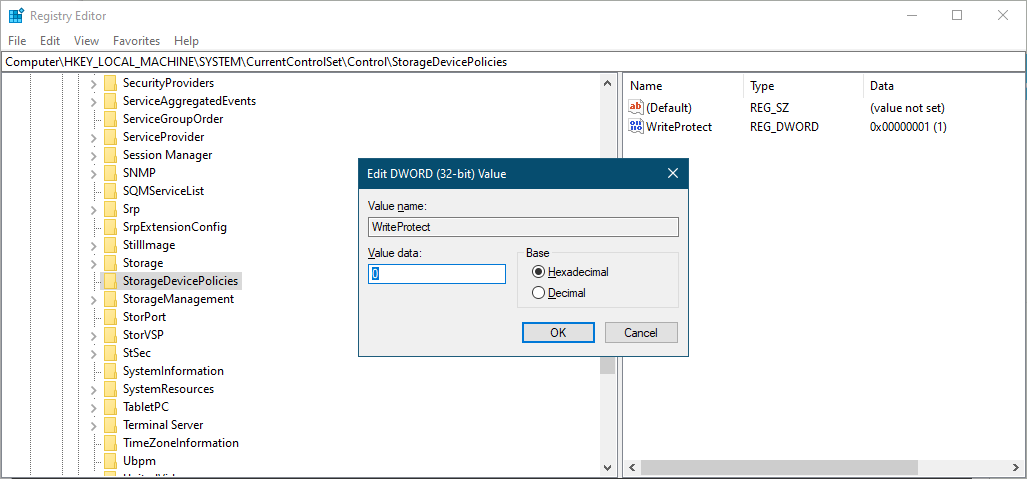This screenshot has width=1027, height=479.
Task: Click the registry path address bar
Action: 514,62
